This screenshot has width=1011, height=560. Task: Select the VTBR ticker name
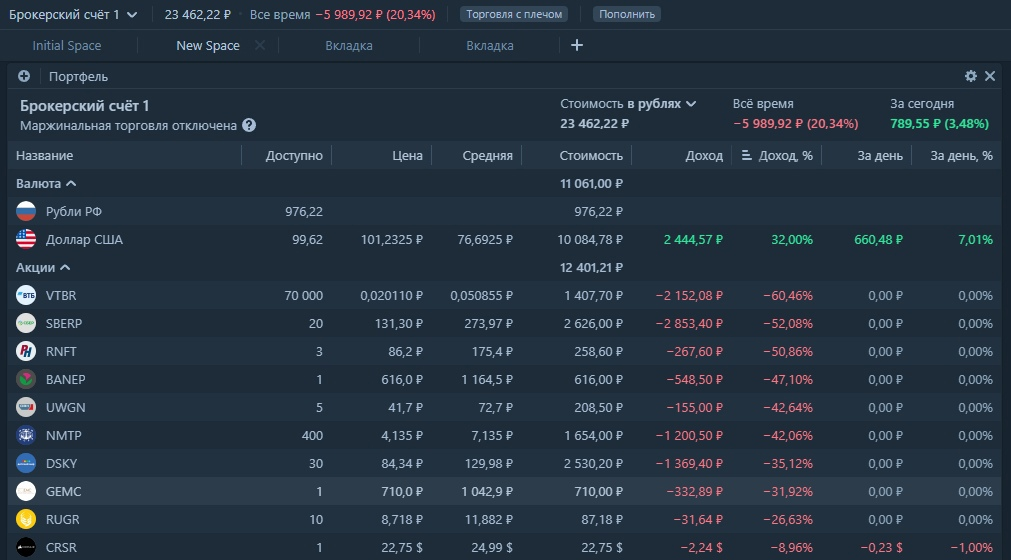coord(61,296)
